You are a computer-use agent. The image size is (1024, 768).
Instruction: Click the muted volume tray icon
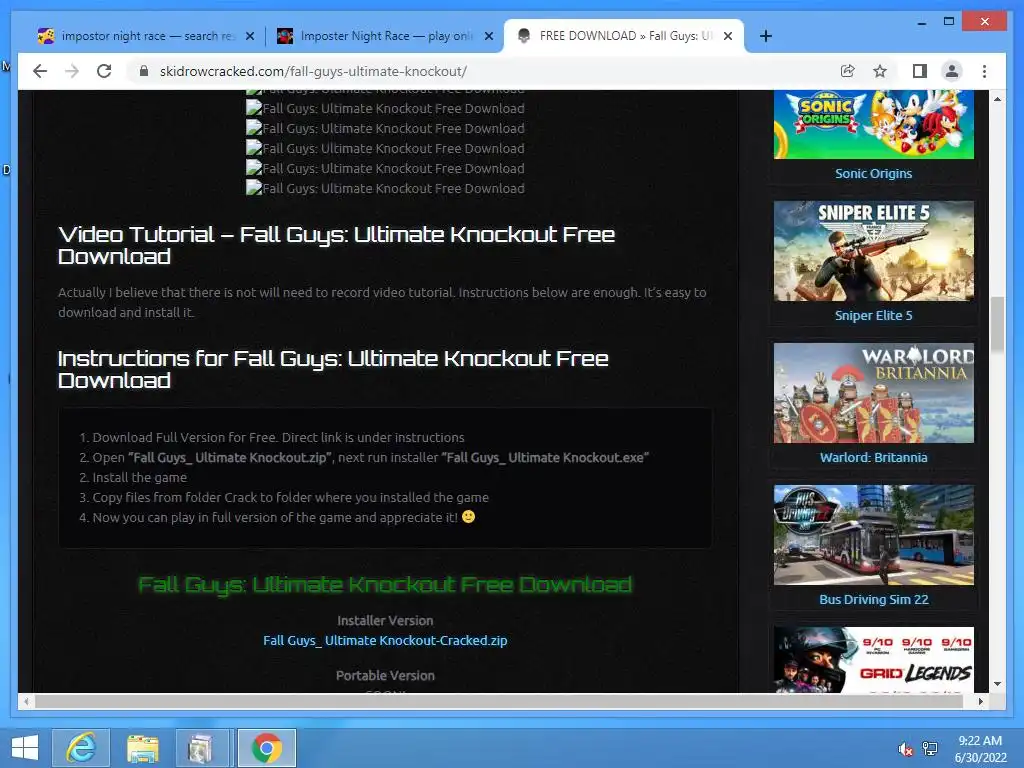(906, 749)
